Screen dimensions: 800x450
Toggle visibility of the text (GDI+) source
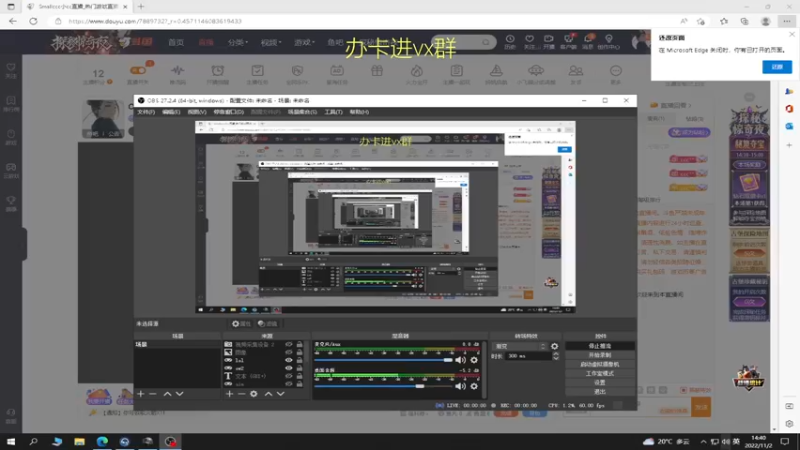tap(289, 376)
